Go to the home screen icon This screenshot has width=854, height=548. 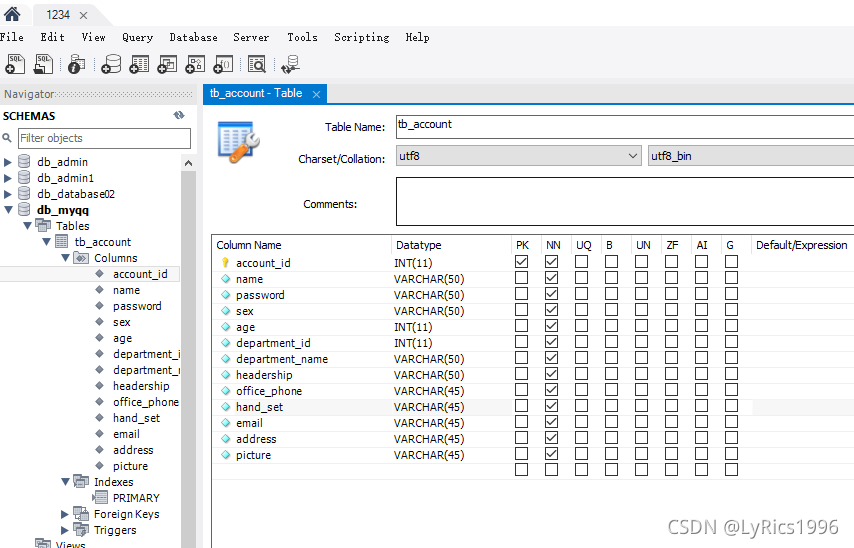[12, 14]
